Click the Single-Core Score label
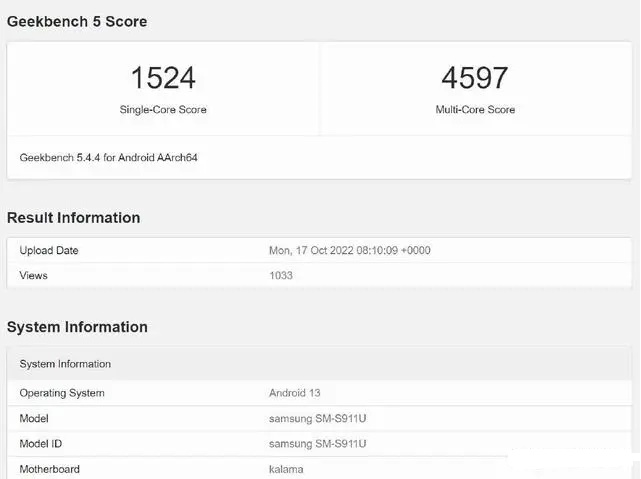The width and height of the screenshot is (641, 479). click(x=163, y=110)
